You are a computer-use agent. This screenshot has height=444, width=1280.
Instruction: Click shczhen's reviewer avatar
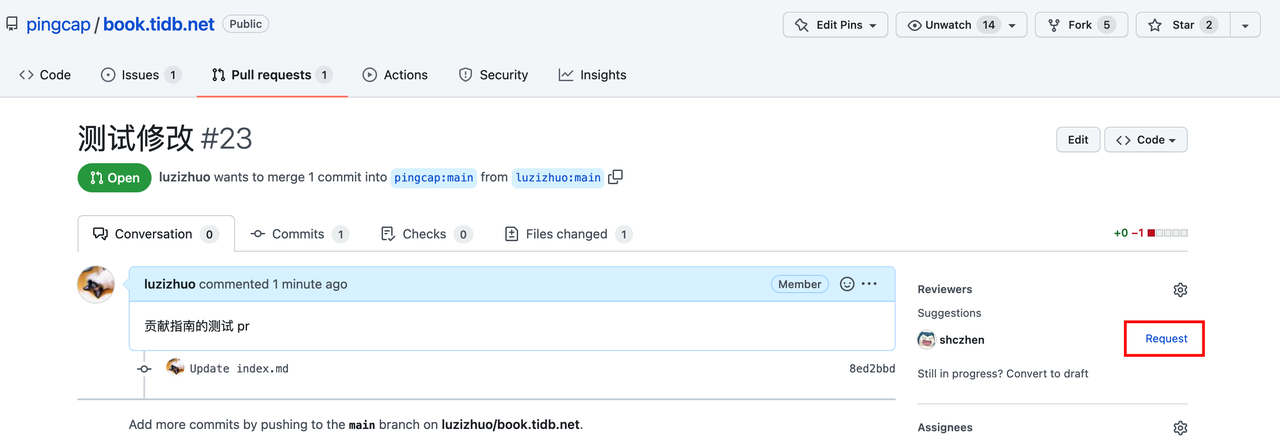[x=926, y=340]
